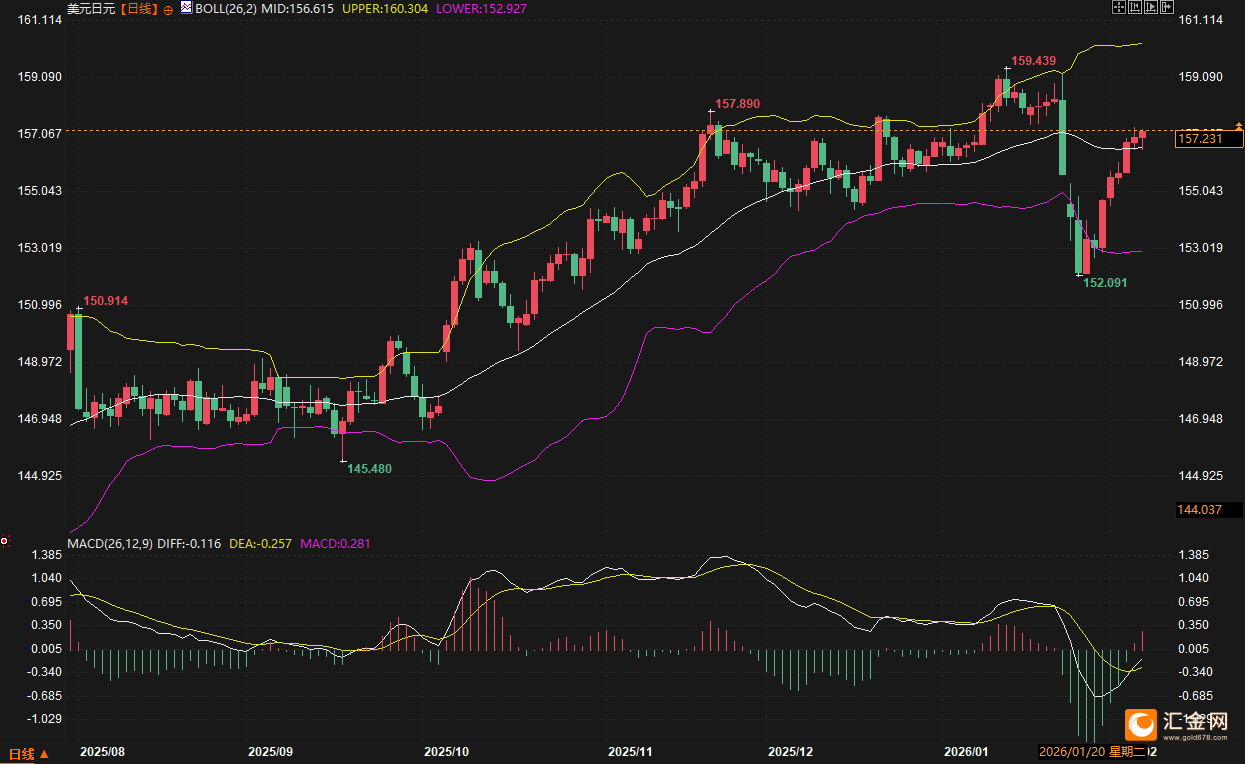Click the jump-to-start axis icon at top right
This screenshot has width=1245, height=764.
pyautogui.click(x=1135, y=6)
